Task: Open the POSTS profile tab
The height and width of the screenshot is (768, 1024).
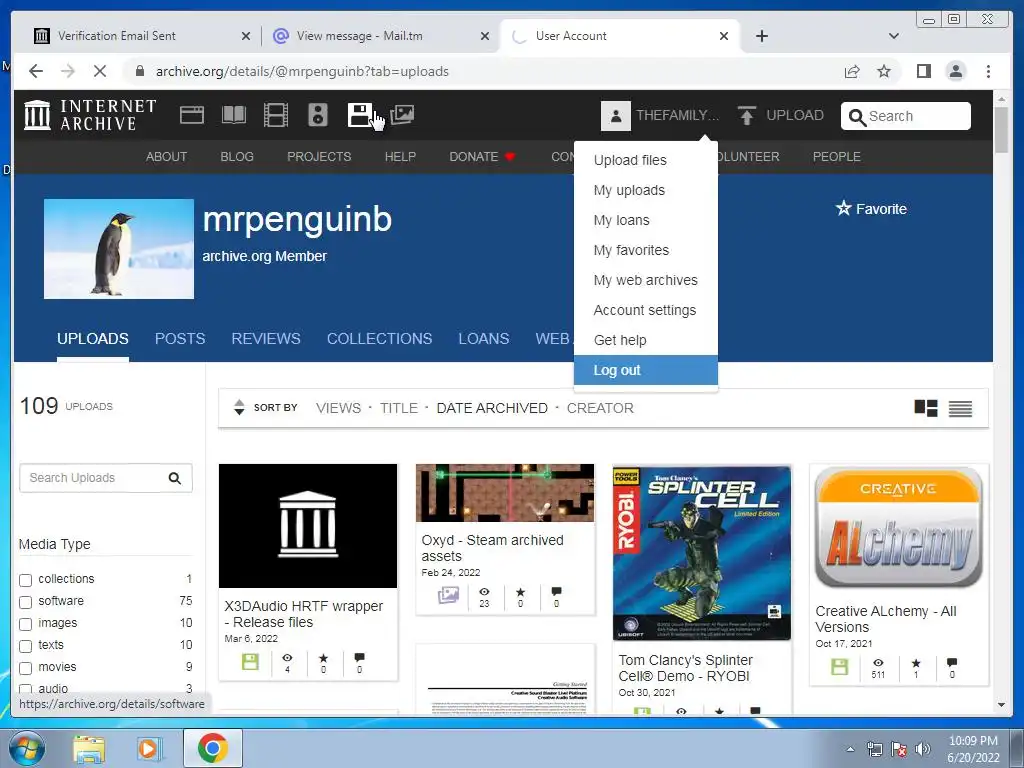Action: pos(180,339)
